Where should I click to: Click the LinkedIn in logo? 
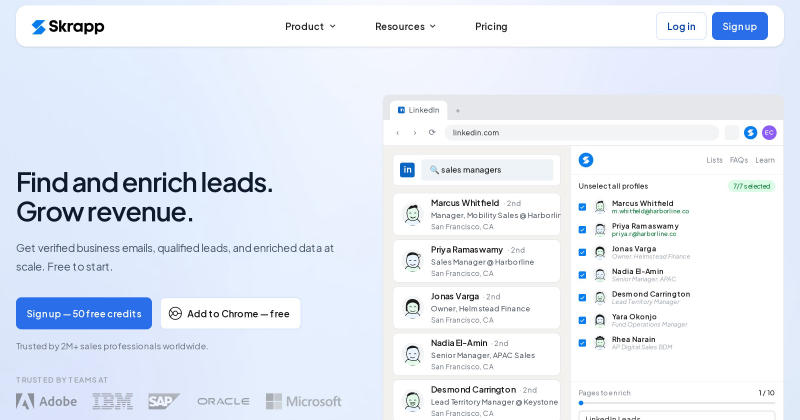407,170
